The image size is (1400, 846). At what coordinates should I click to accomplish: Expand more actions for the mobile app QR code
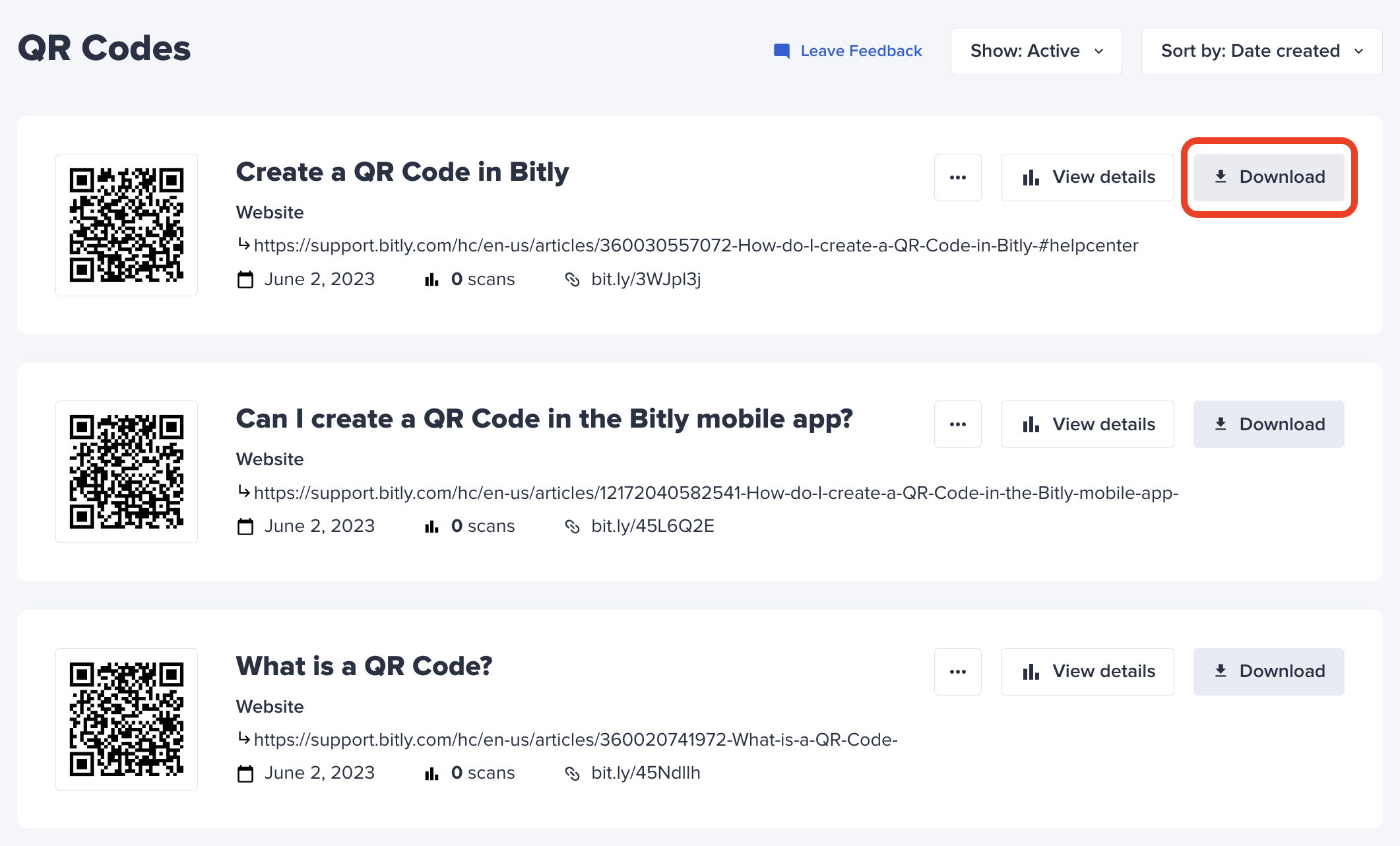[x=958, y=424]
